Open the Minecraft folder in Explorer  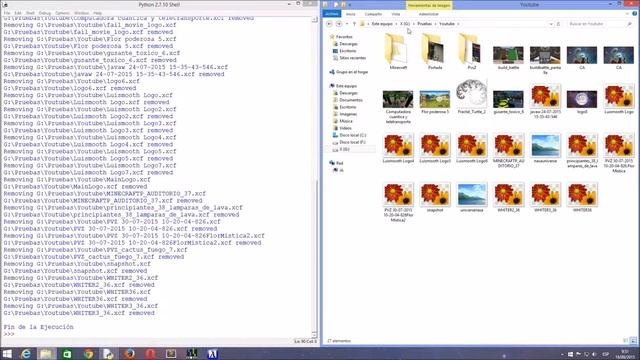pos(398,50)
